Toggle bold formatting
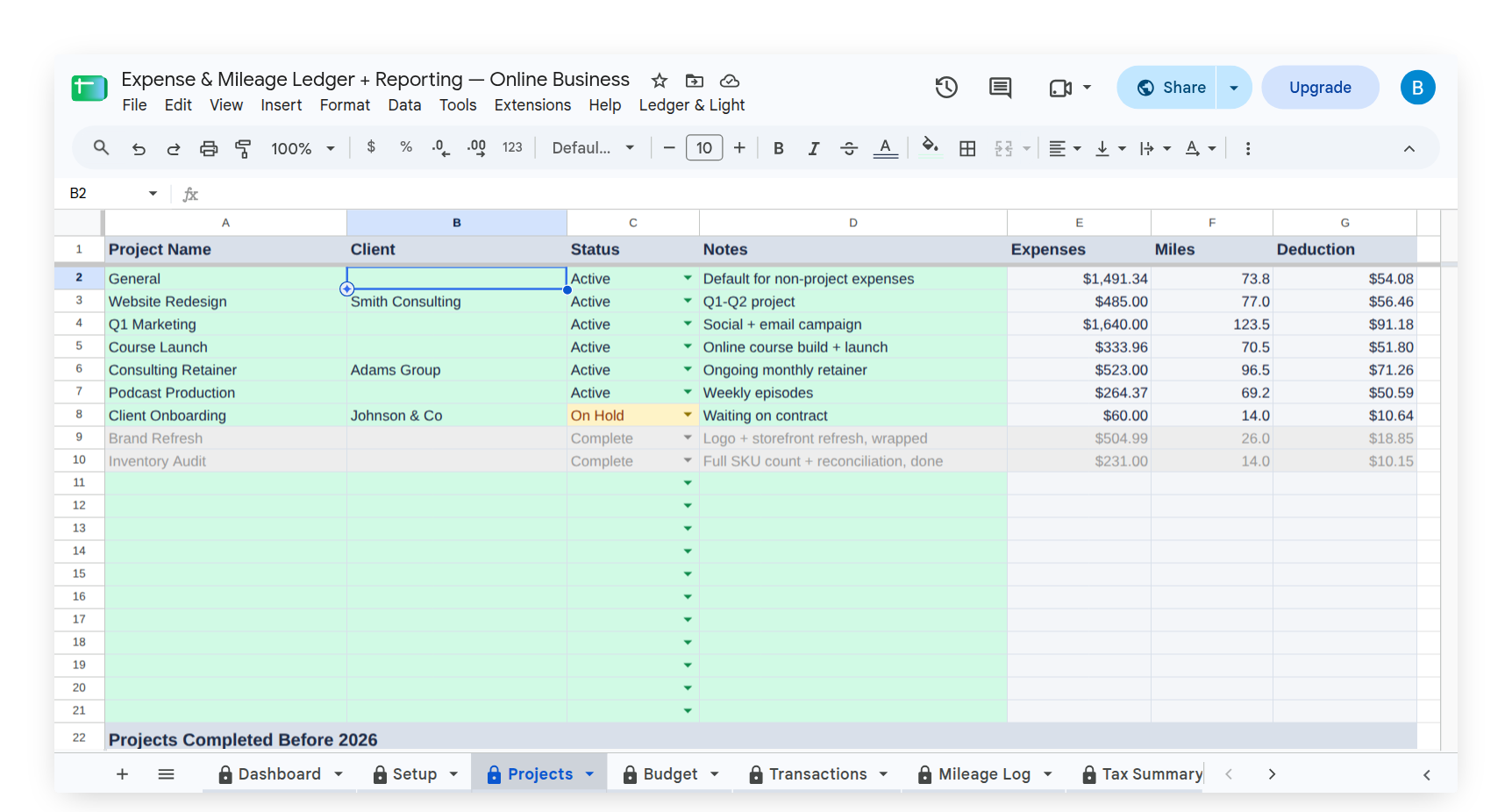Screen dimensions: 1512x812 coord(779,149)
